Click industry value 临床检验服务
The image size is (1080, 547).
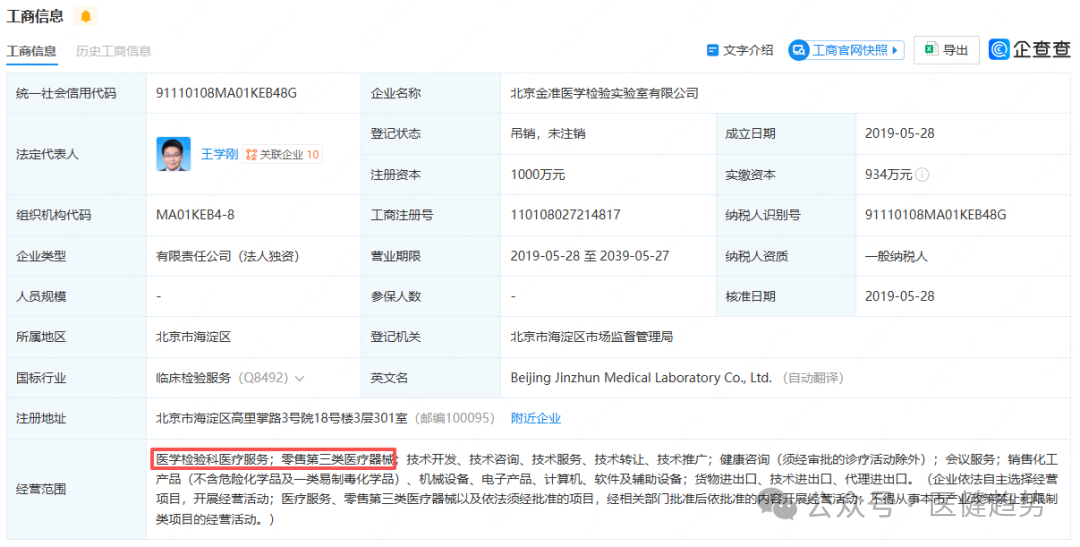click(x=194, y=378)
